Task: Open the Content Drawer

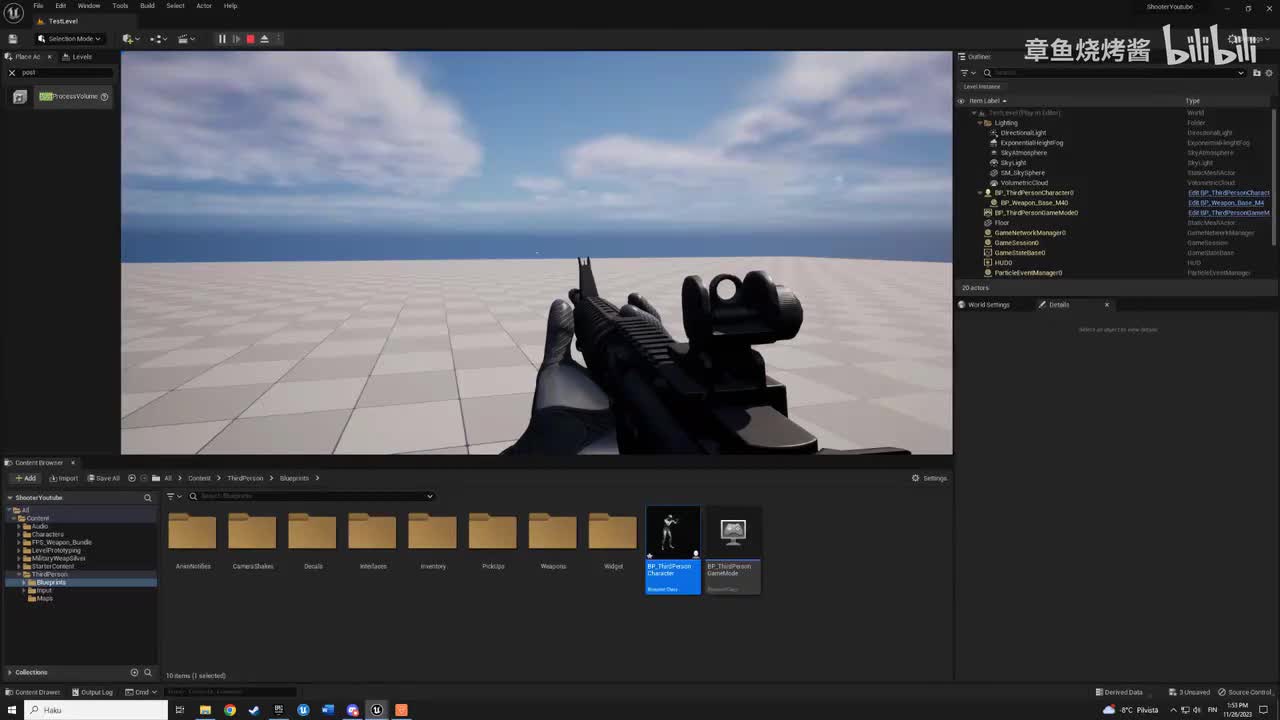Action: 33,692
